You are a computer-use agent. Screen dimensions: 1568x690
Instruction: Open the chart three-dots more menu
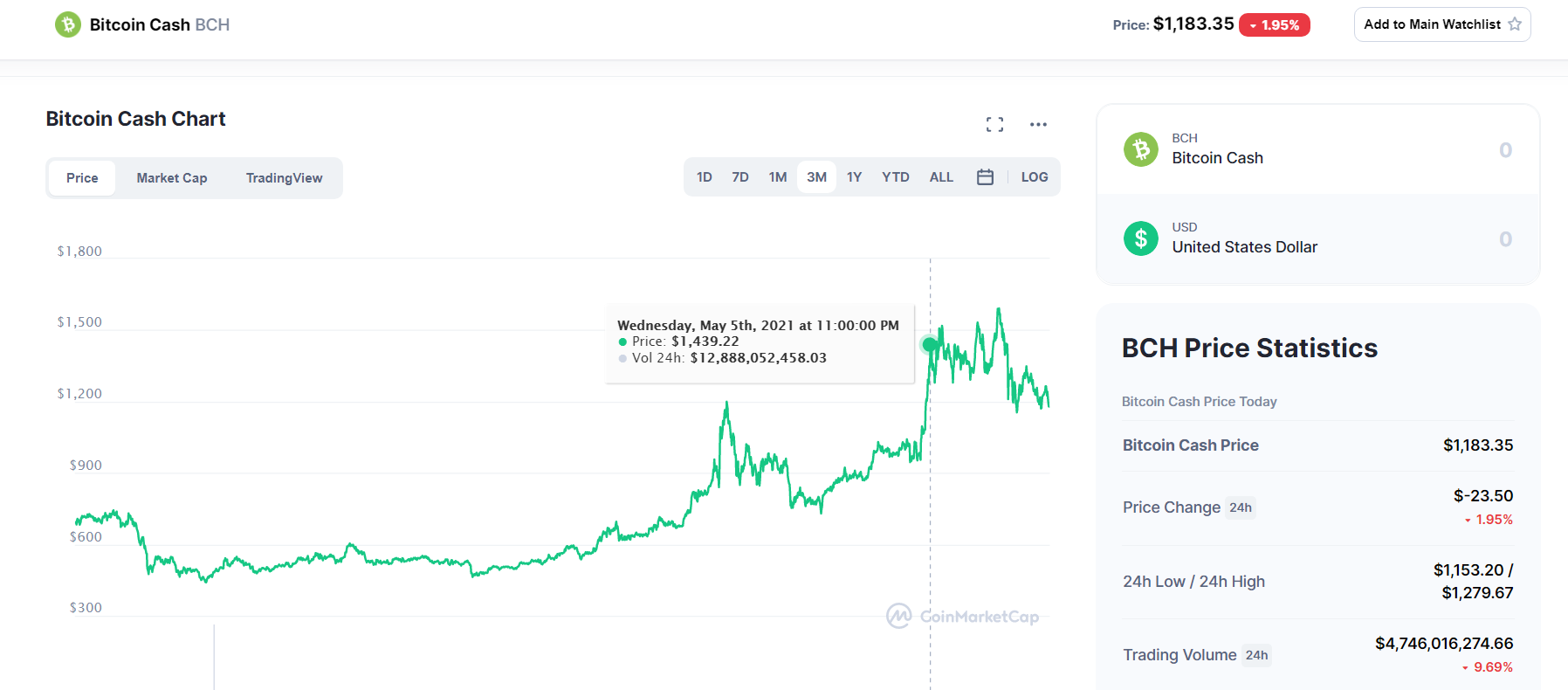pos(1038,124)
